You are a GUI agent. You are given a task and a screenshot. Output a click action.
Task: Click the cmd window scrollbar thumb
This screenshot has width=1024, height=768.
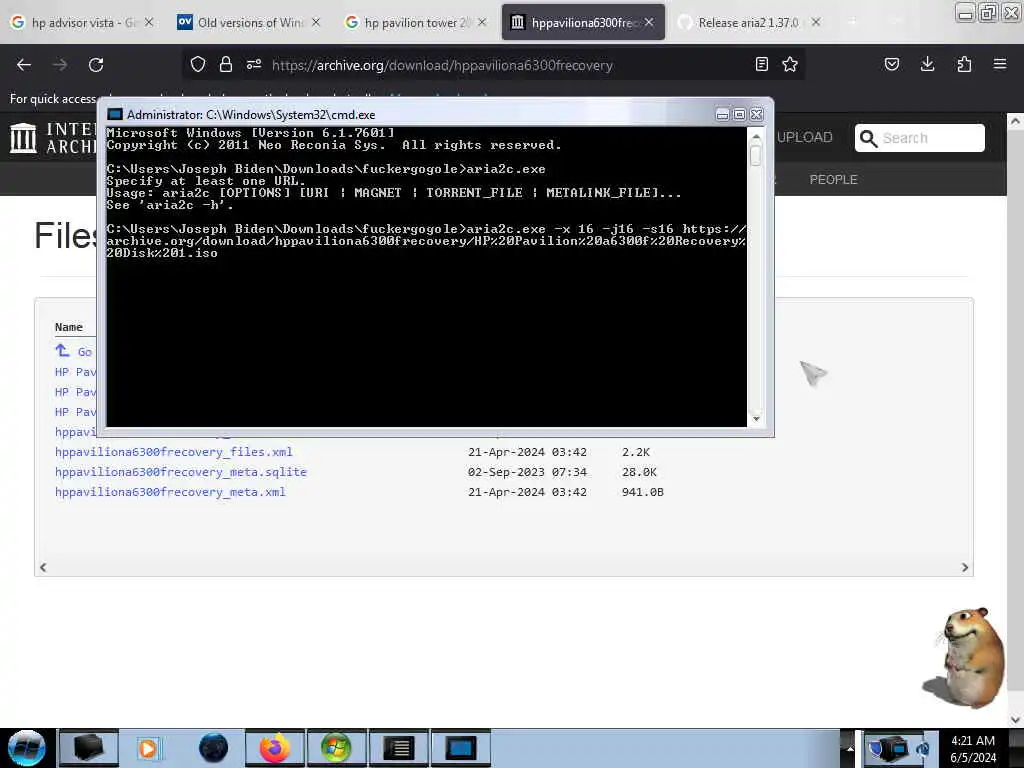point(756,155)
